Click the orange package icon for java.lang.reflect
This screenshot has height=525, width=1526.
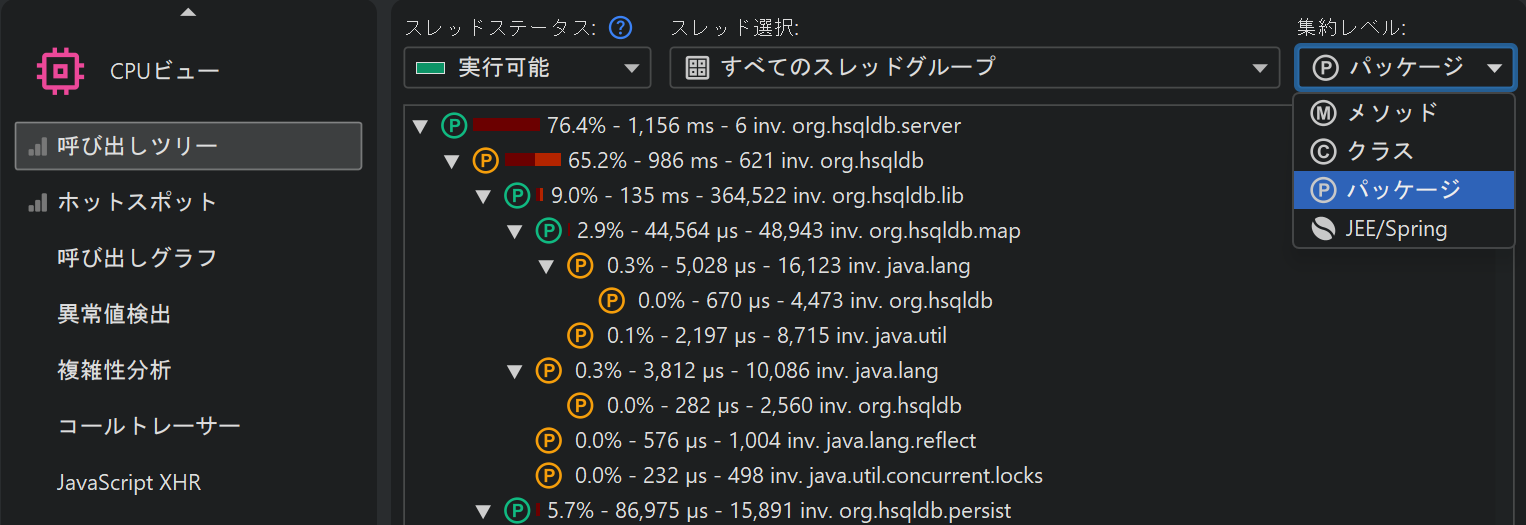pos(548,441)
